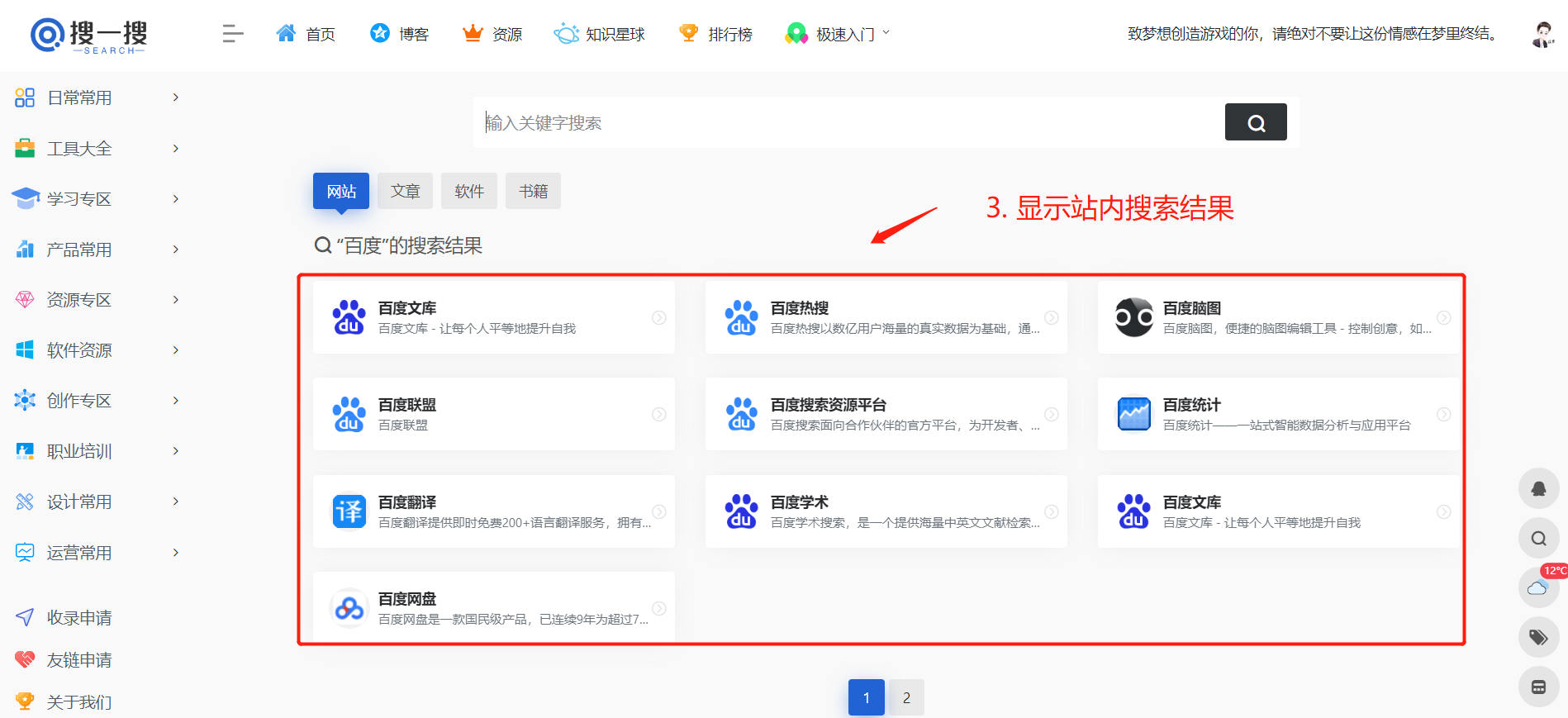This screenshot has height=718, width=1568.
Task: Click the arrow on the 百度学术 card
Action: (1052, 511)
